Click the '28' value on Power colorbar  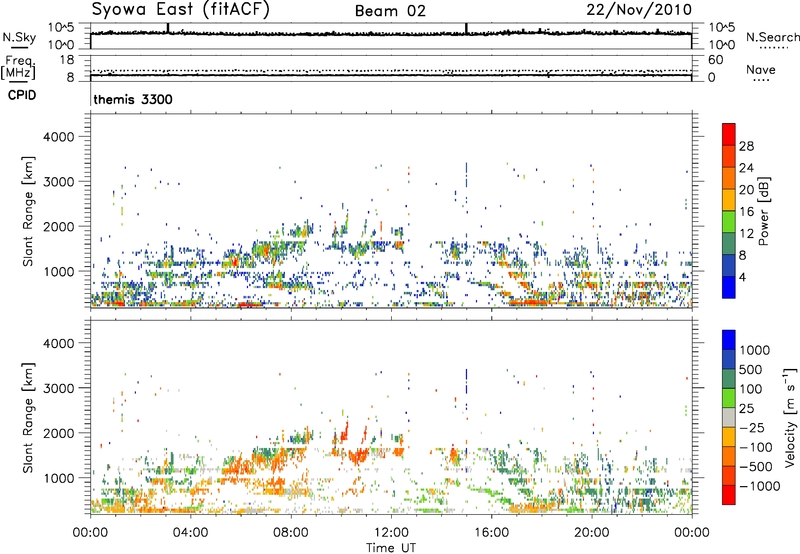[746, 146]
